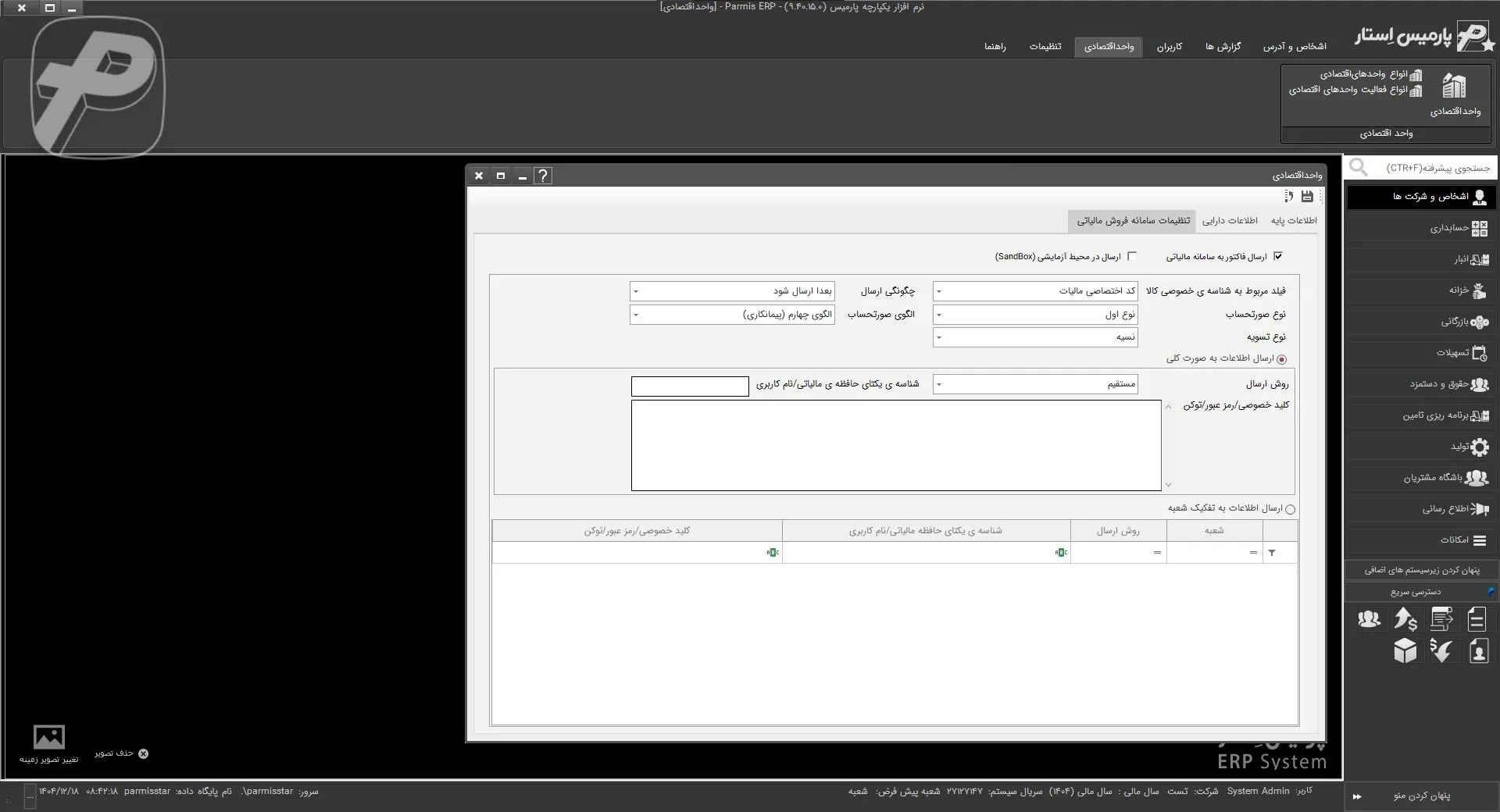Open the تنظیمات ribbon menu

tap(1045, 47)
